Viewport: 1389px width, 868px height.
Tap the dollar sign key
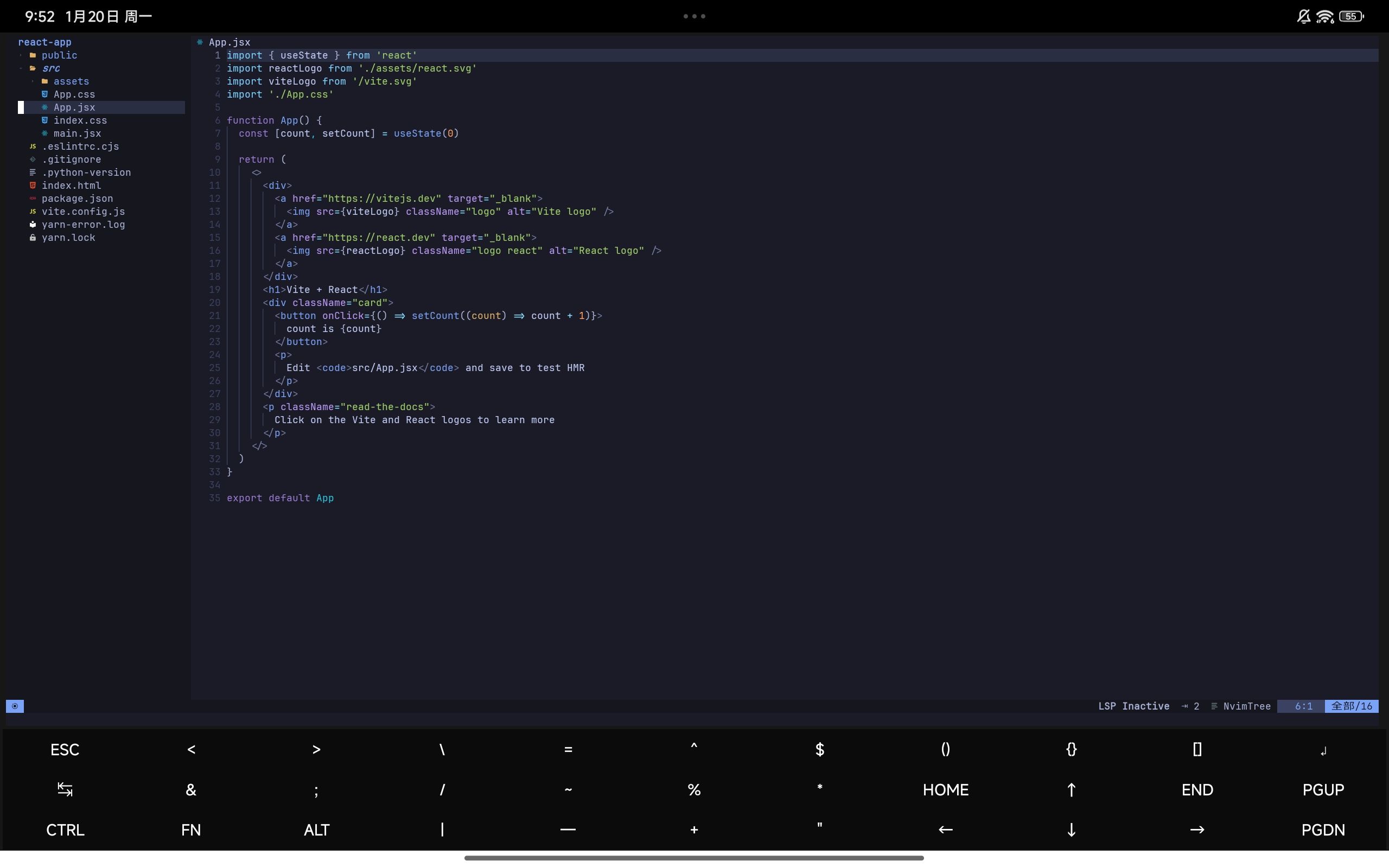click(820, 749)
